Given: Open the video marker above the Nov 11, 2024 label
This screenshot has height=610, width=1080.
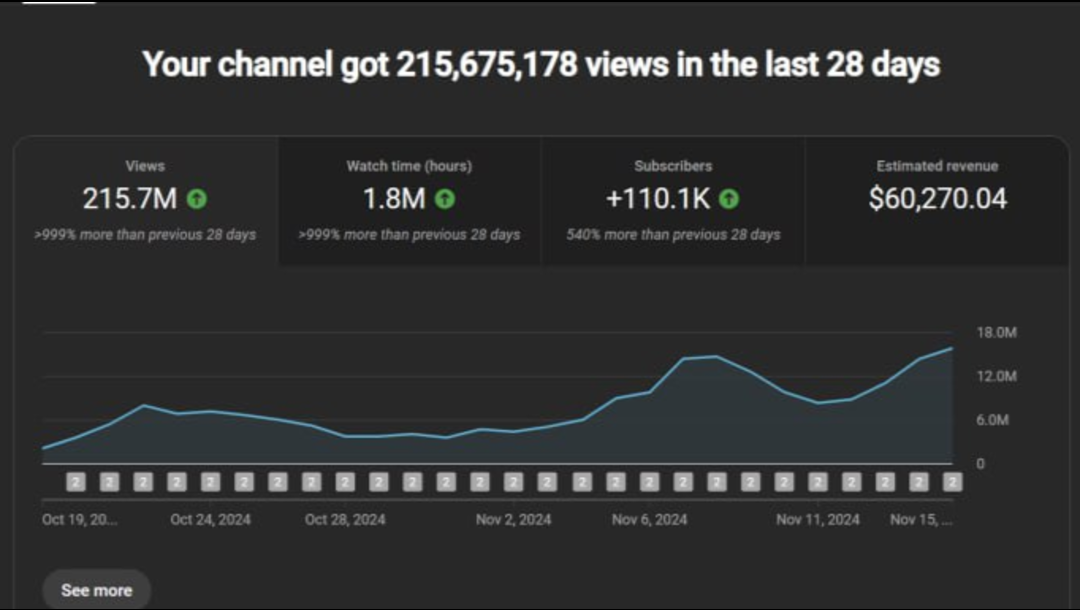Looking at the screenshot, I should click(818, 482).
